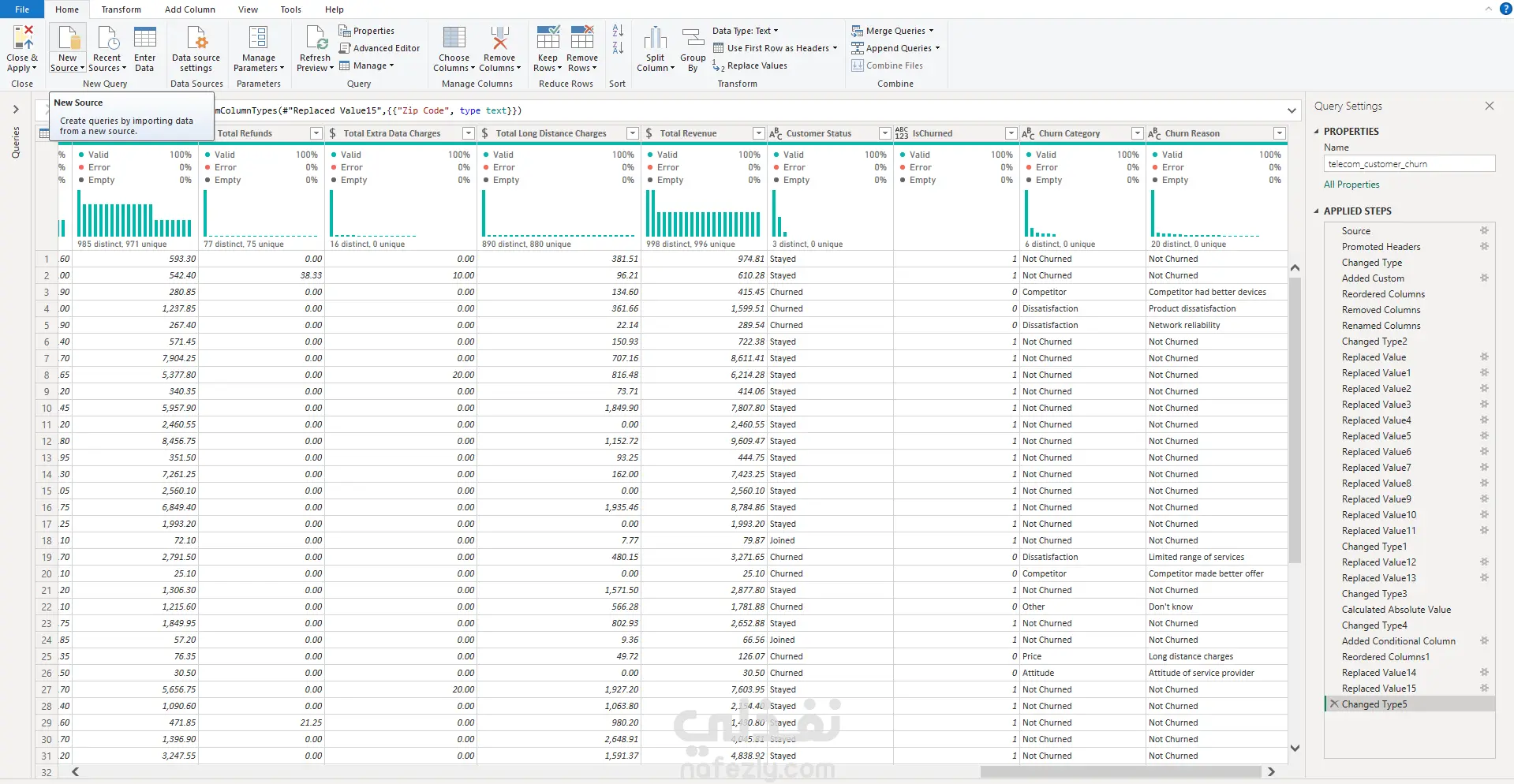Open the Data Type: Text dropdown
The height and width of the screenshot is (784, 1514).
[746, 31]
